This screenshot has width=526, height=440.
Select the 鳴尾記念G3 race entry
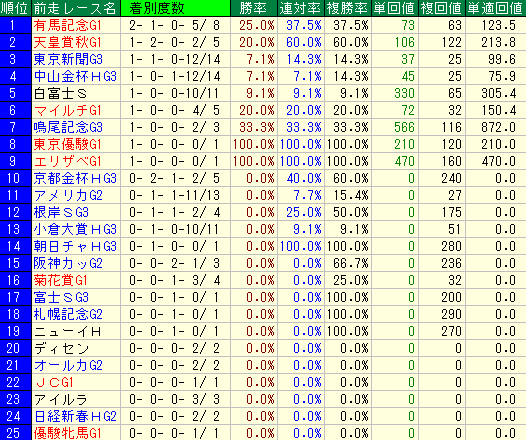(x=68, y=127)
